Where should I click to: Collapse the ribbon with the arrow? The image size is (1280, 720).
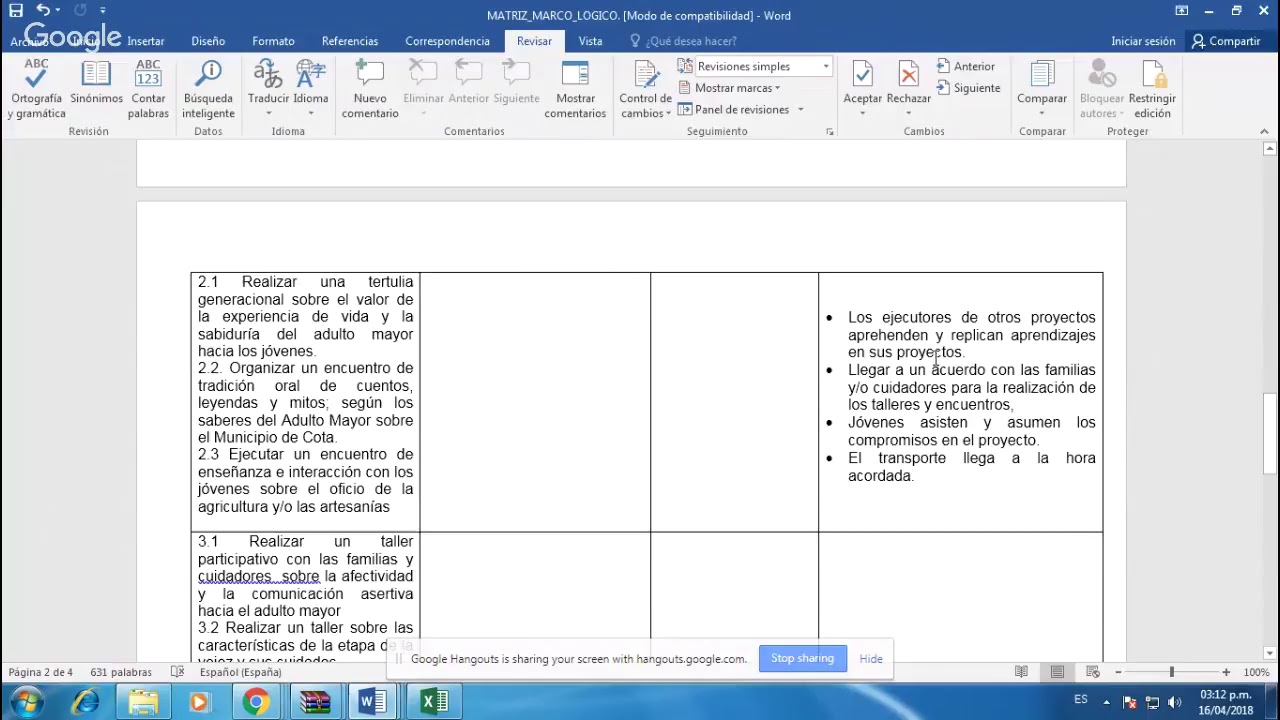point(1264,132)
